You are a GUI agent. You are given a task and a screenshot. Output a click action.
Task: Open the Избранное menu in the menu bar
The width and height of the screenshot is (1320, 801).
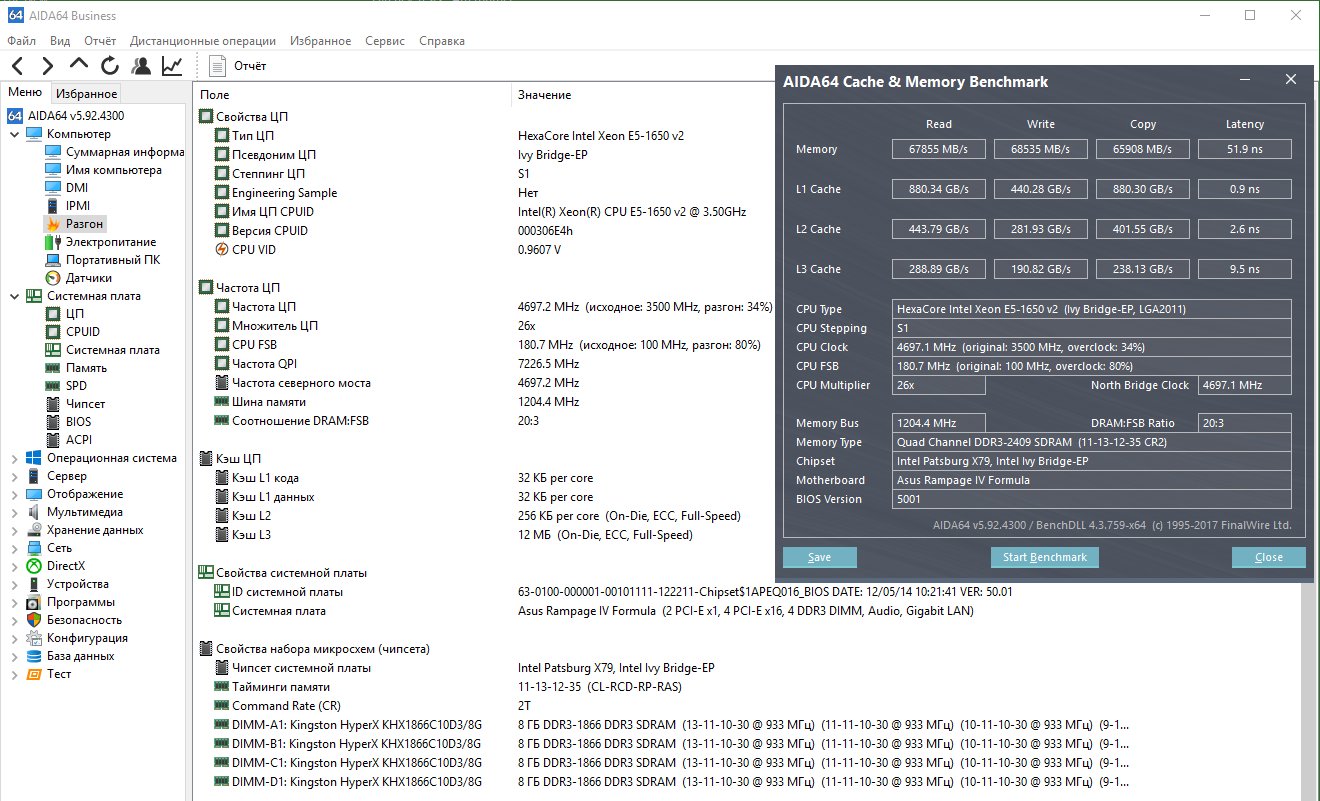point(321,41)
